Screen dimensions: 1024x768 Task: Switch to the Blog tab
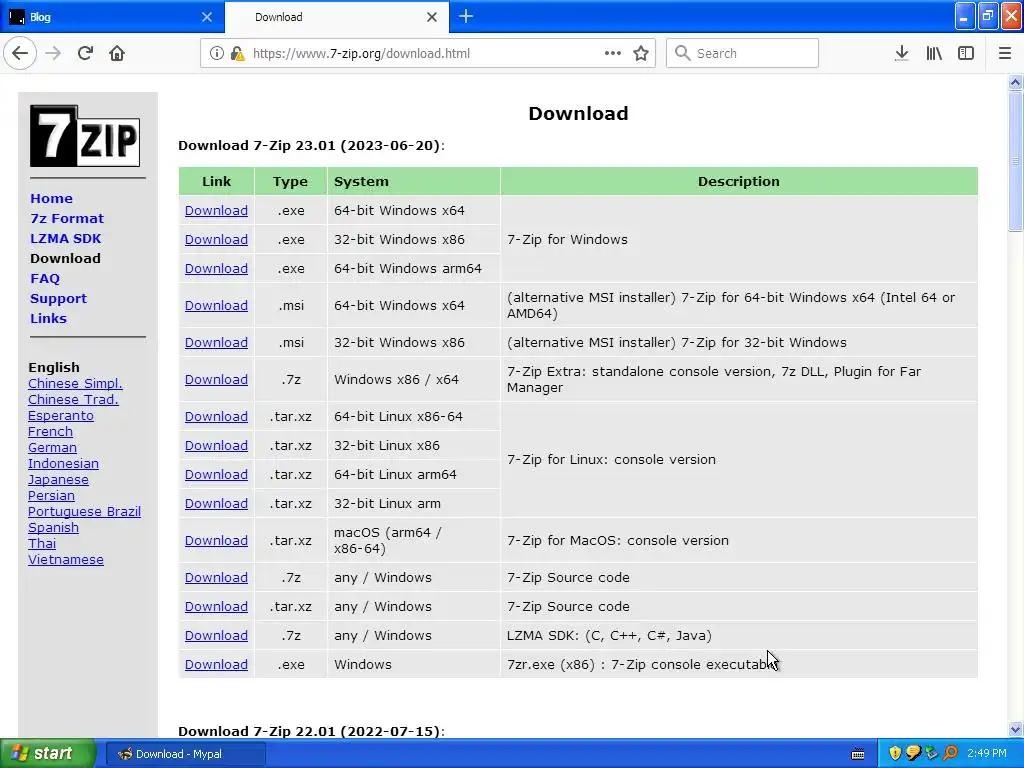(x=111, y=17)
